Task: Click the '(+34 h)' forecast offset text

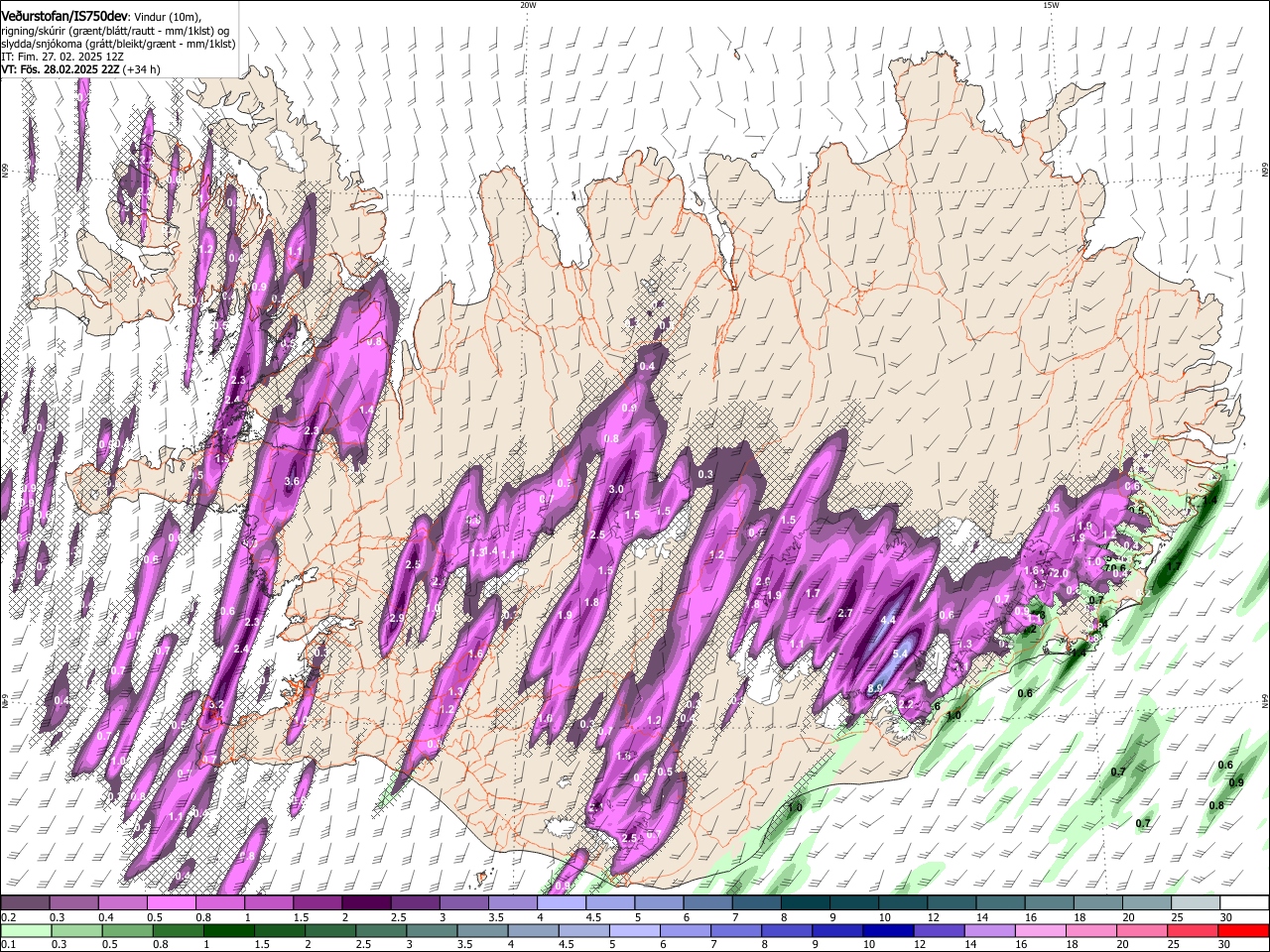Action: [143, 70]
